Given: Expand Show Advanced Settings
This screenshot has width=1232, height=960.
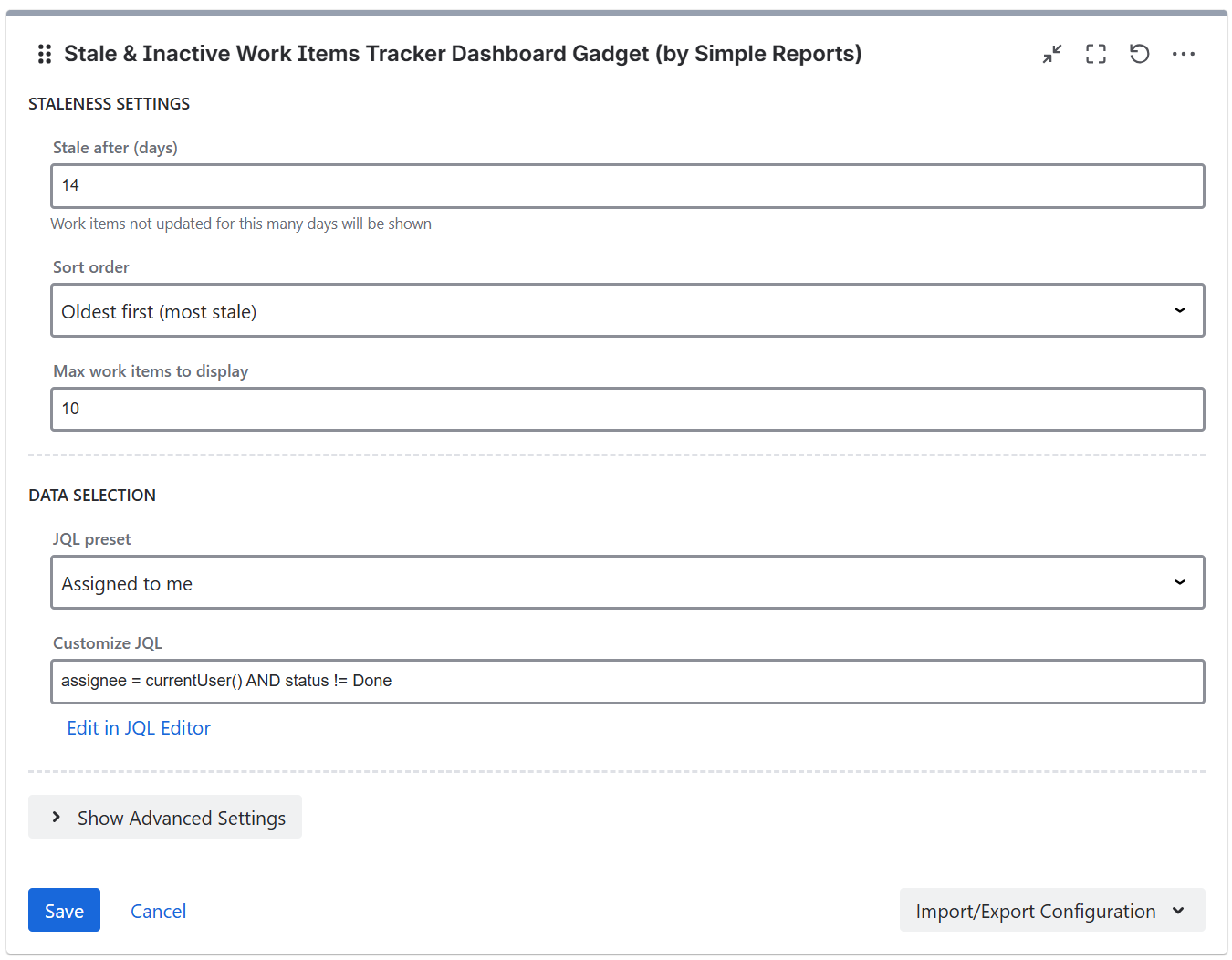Looking at the screenshot, I should click(x=165, y=818).
